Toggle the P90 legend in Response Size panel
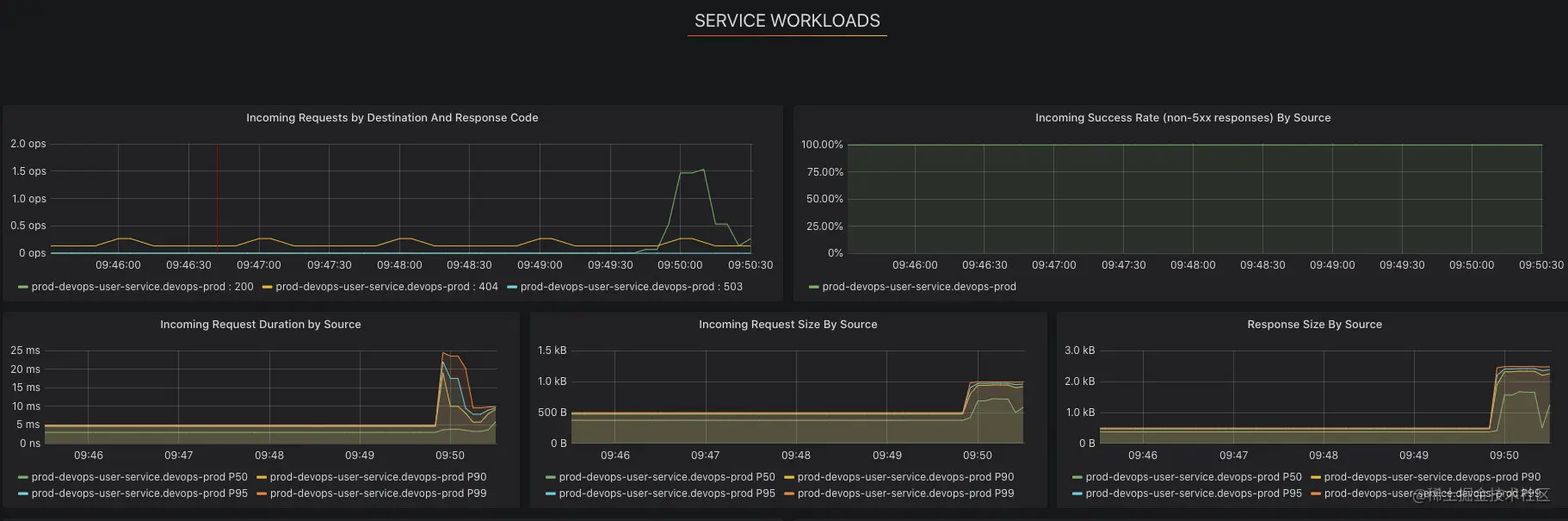The width and height of the screenshot is (1568, 521). [x=1432, y=477]
